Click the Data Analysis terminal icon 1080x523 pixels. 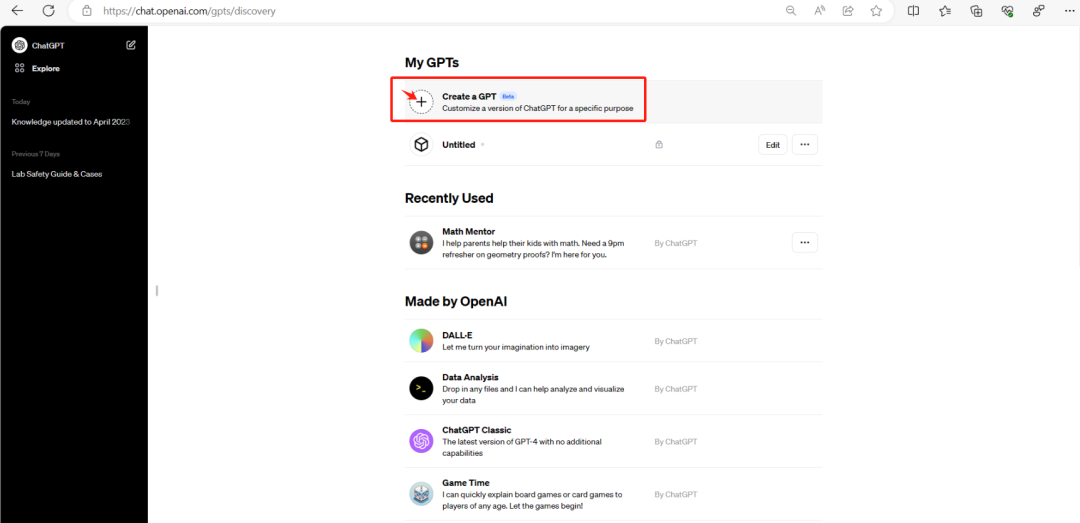click(x=421, y=389)
